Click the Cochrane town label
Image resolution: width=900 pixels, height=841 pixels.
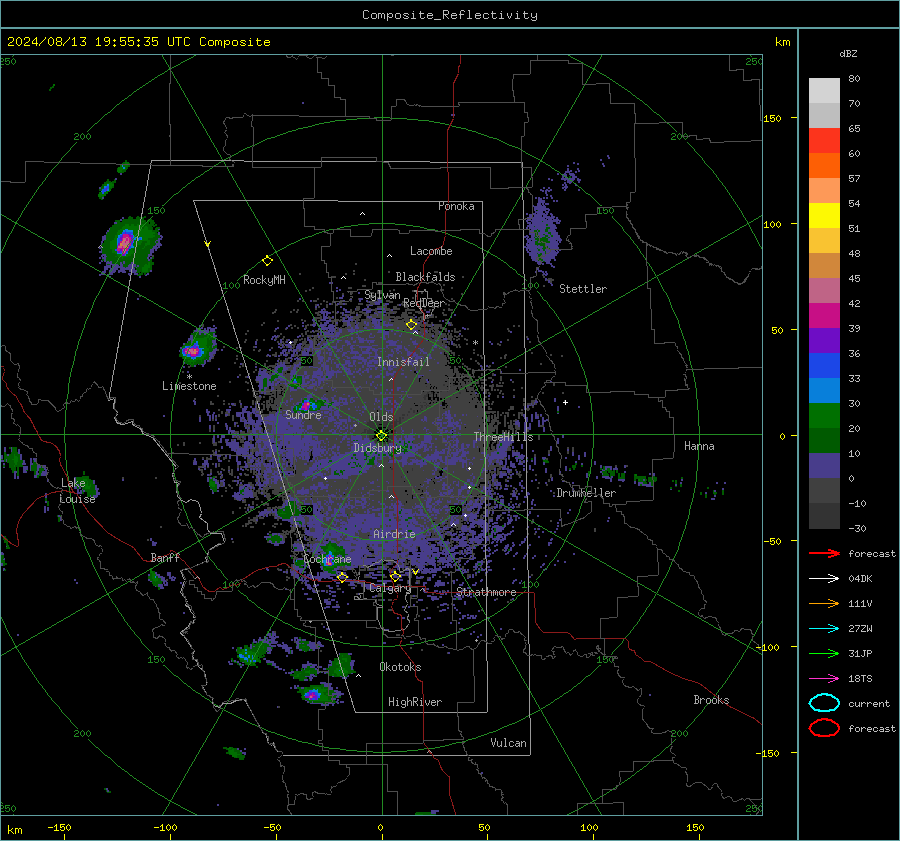327,559
